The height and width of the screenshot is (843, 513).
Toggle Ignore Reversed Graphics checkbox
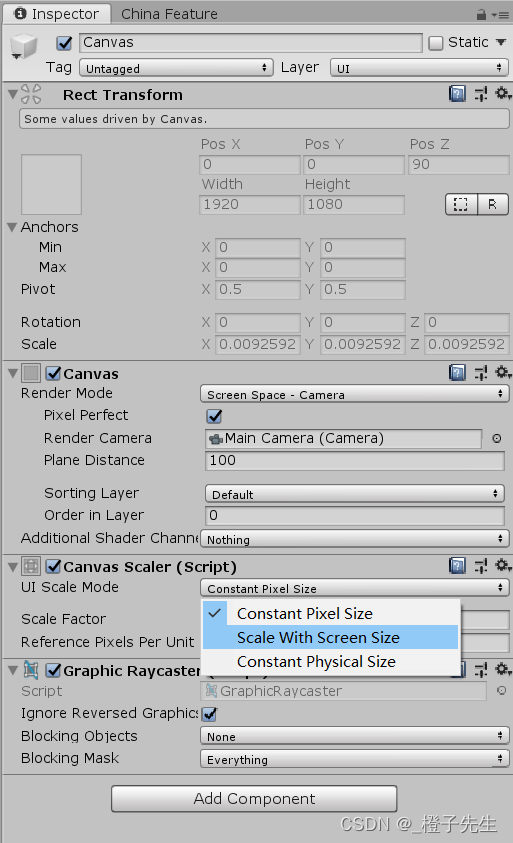pos(210,714)
